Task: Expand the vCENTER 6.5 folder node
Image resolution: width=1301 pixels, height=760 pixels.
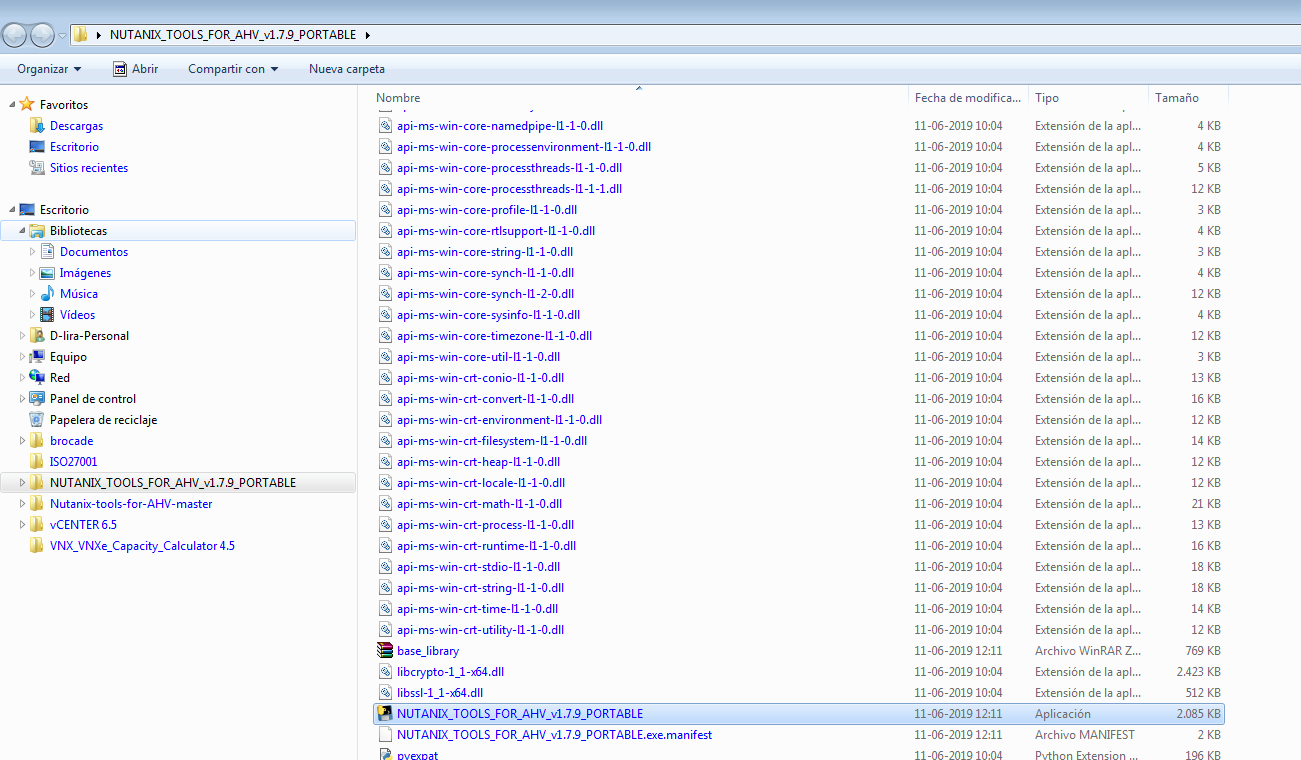Action: pyautogui.click(x=23, y=525)
